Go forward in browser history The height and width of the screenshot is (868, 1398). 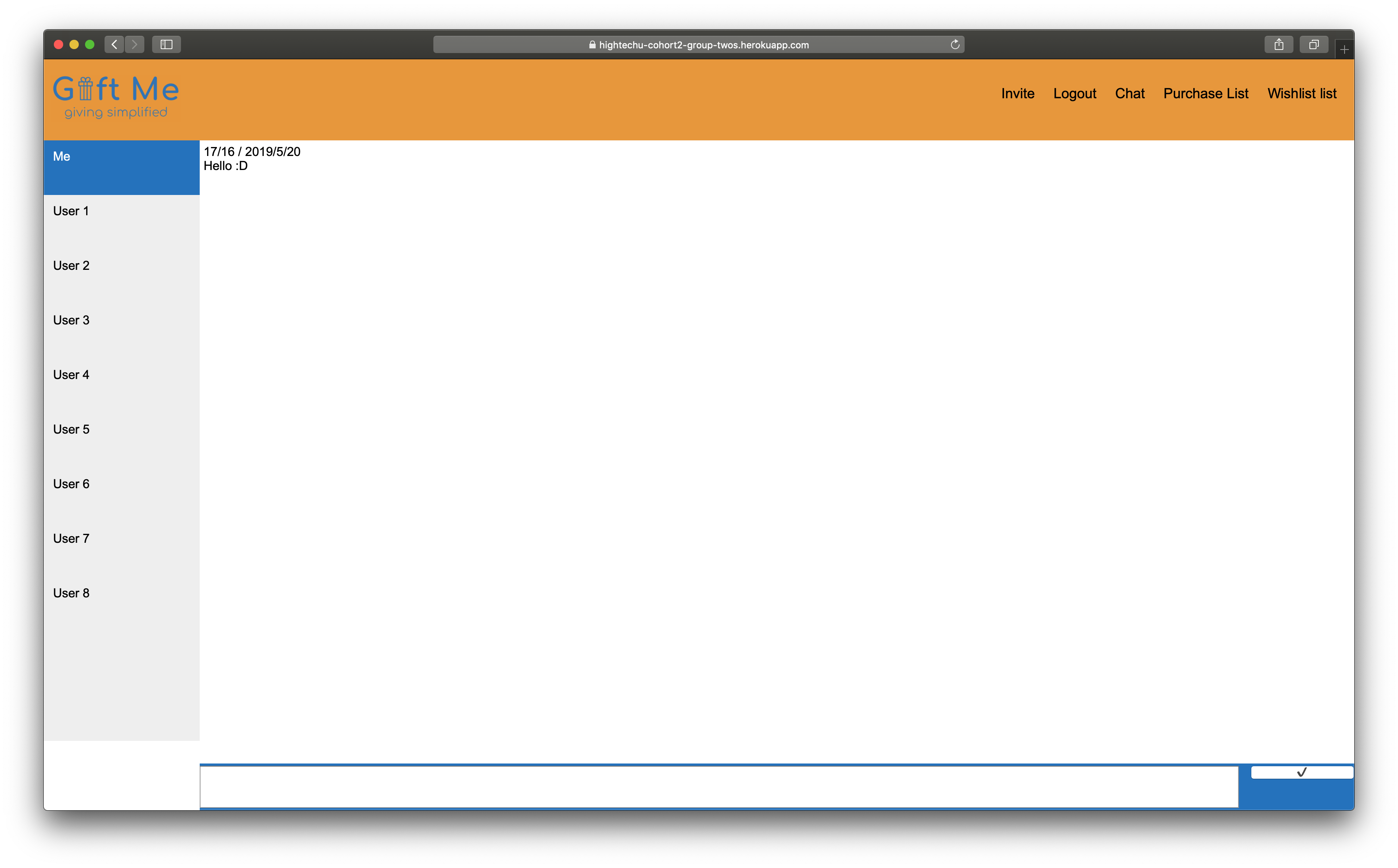pyautogui.click(x=134, y=44)
